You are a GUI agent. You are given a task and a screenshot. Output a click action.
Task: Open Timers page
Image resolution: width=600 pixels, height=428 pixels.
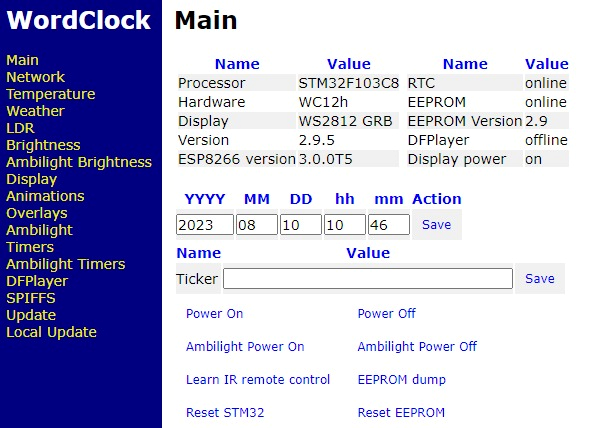(x=30, y=247)
